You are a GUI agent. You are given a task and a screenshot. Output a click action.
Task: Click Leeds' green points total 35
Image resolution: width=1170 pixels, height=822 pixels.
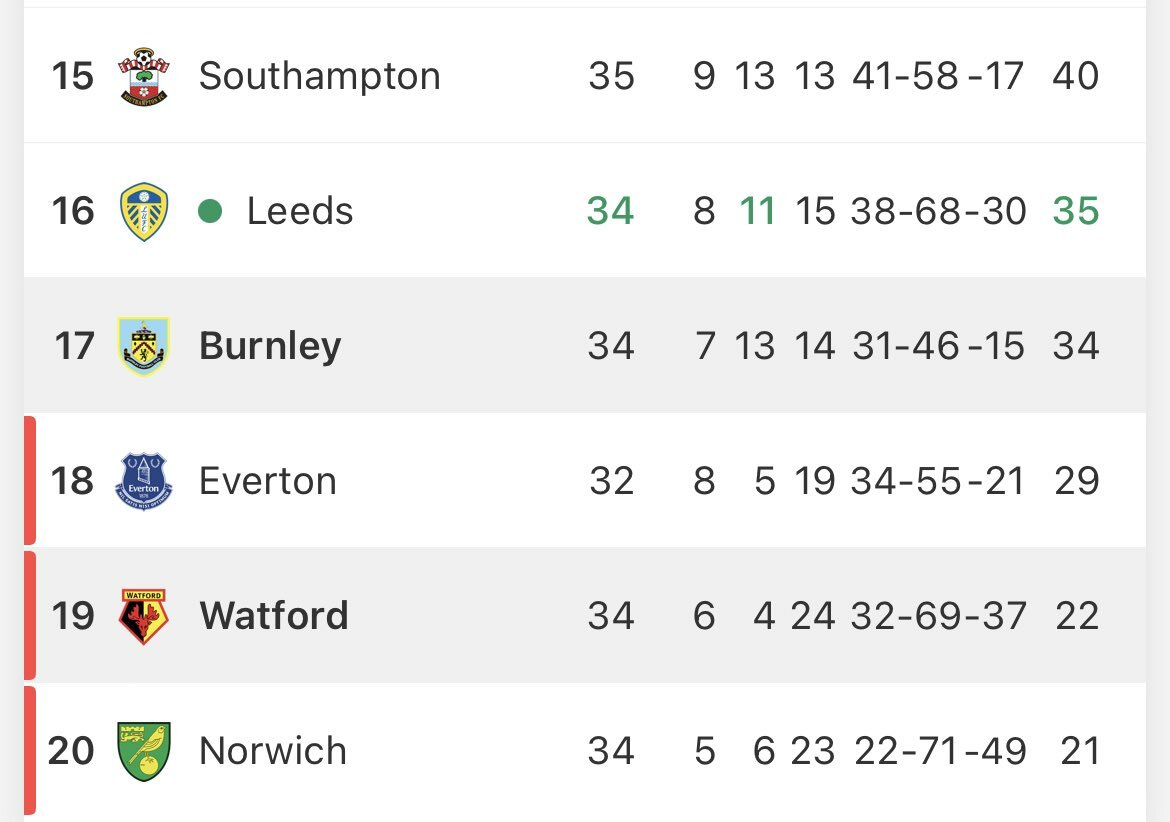(x=1075, y=211)
